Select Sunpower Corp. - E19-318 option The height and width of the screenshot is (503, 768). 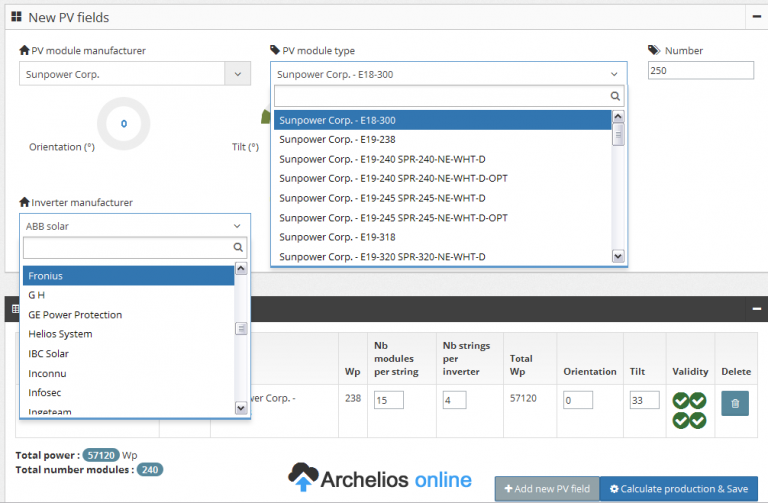coord(443,237)
